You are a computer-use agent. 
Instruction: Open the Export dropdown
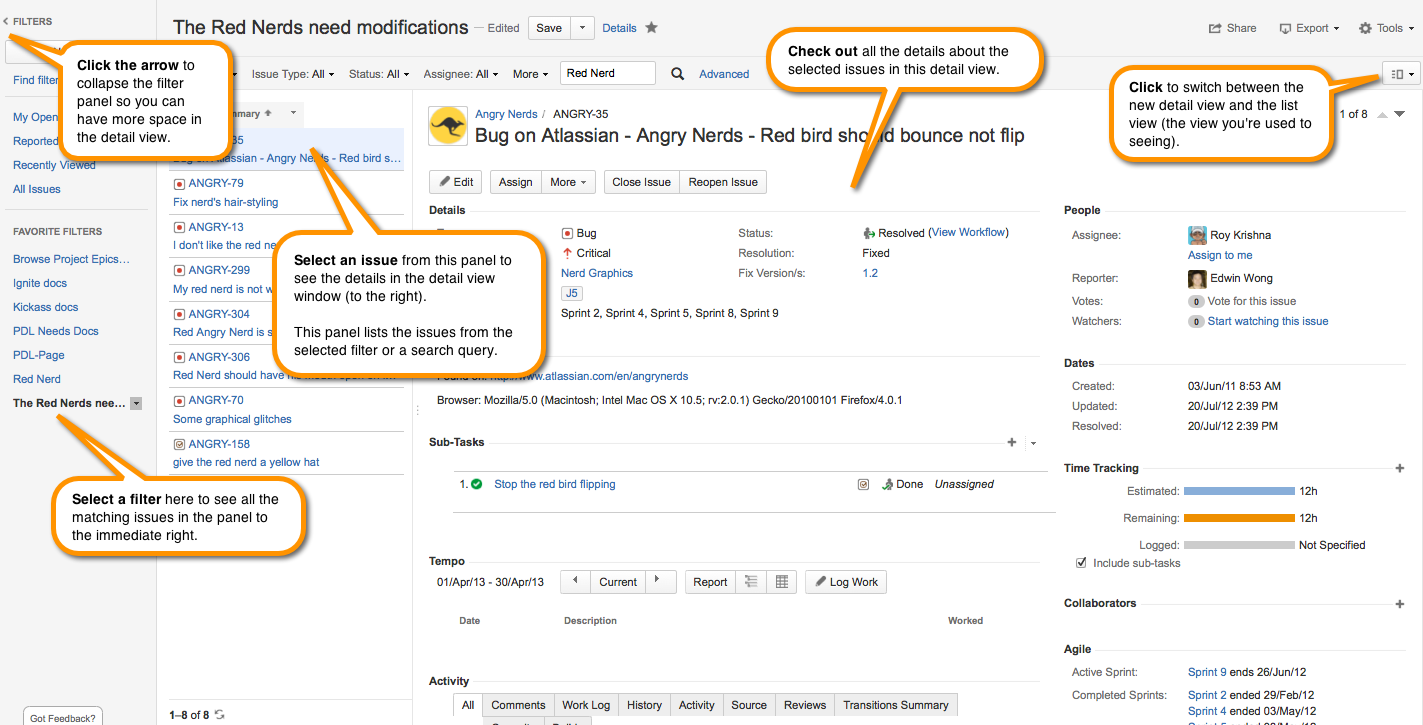1309,28
